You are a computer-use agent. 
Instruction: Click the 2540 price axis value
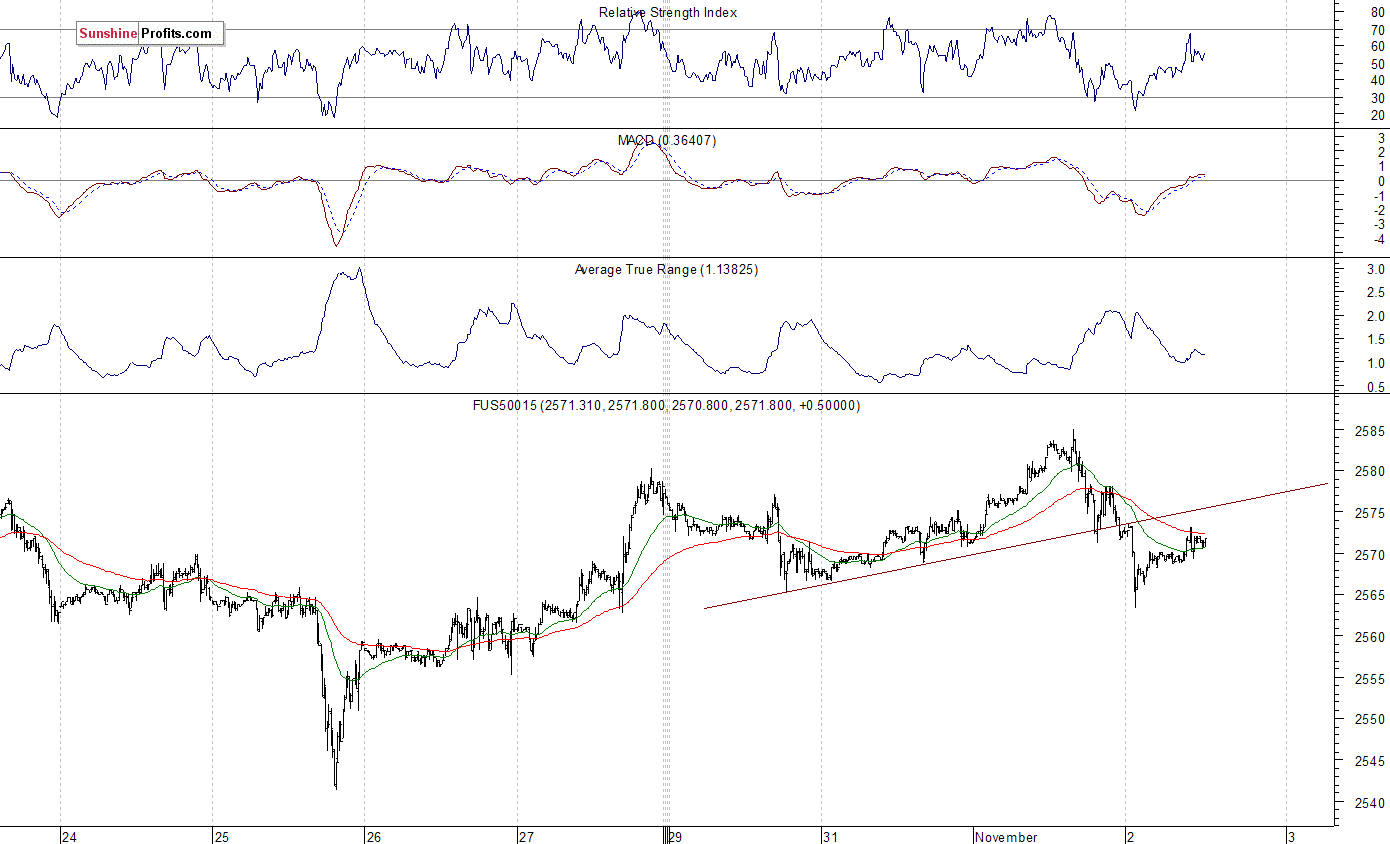click(x=1371, y=803)
